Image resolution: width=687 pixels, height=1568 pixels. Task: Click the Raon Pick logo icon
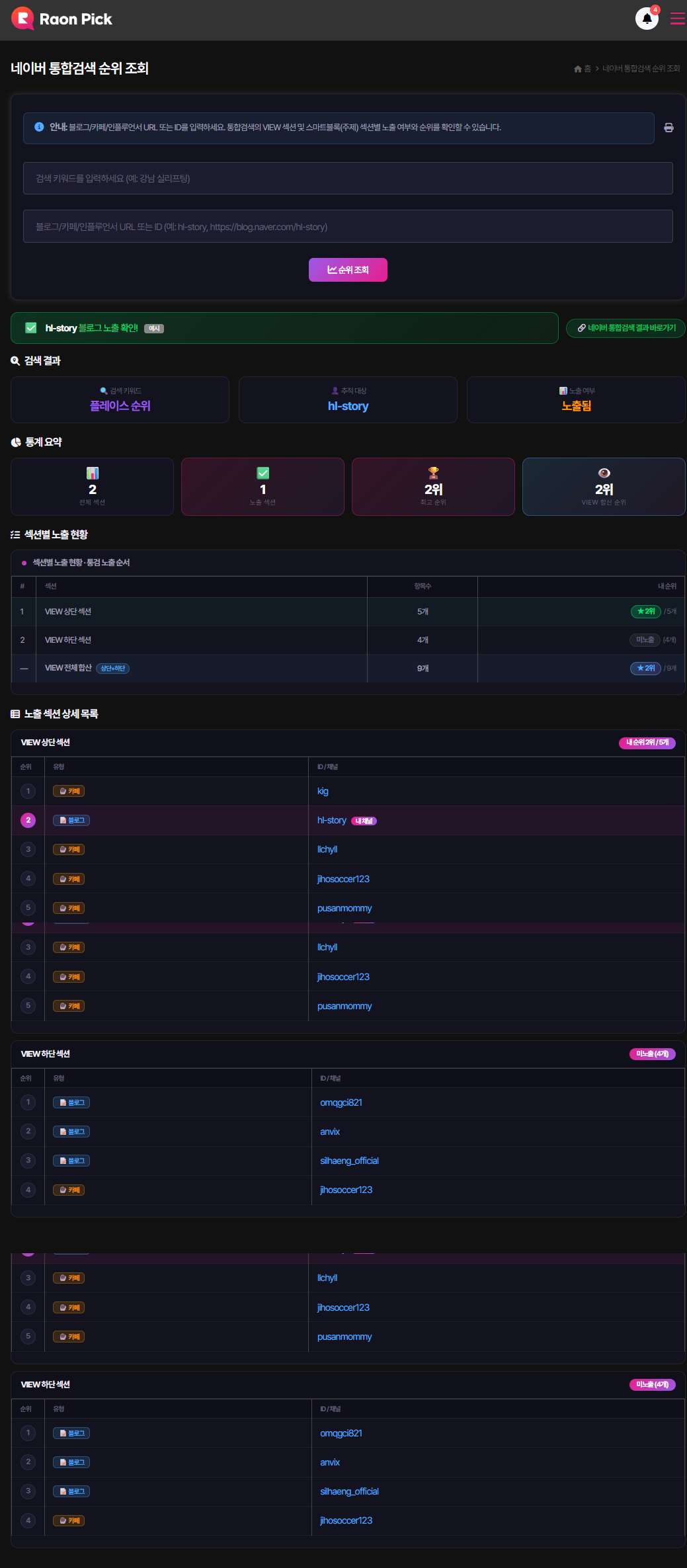click(x=22, y=19)
